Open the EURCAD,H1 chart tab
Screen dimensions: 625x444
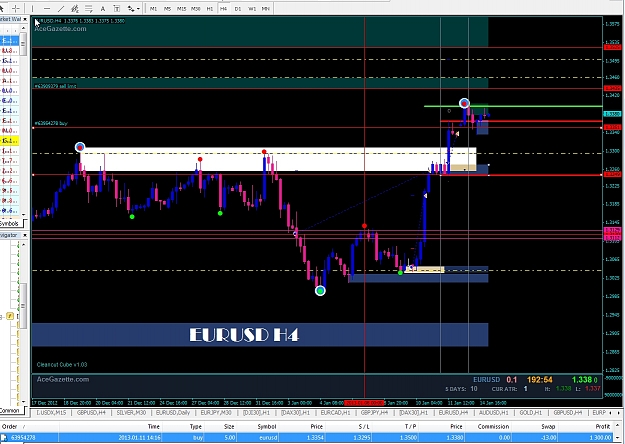[335, 413]
